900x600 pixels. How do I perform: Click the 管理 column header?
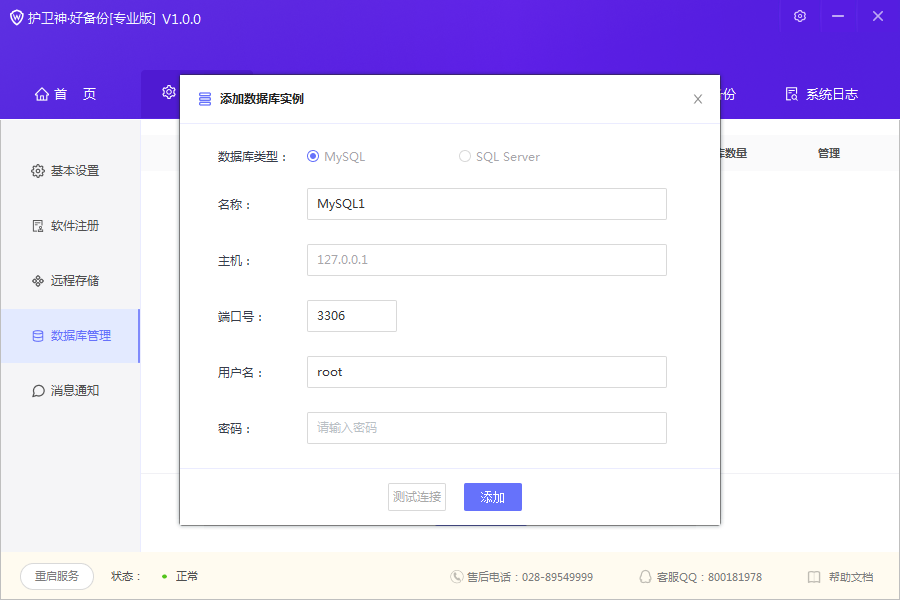pos(829,153)
